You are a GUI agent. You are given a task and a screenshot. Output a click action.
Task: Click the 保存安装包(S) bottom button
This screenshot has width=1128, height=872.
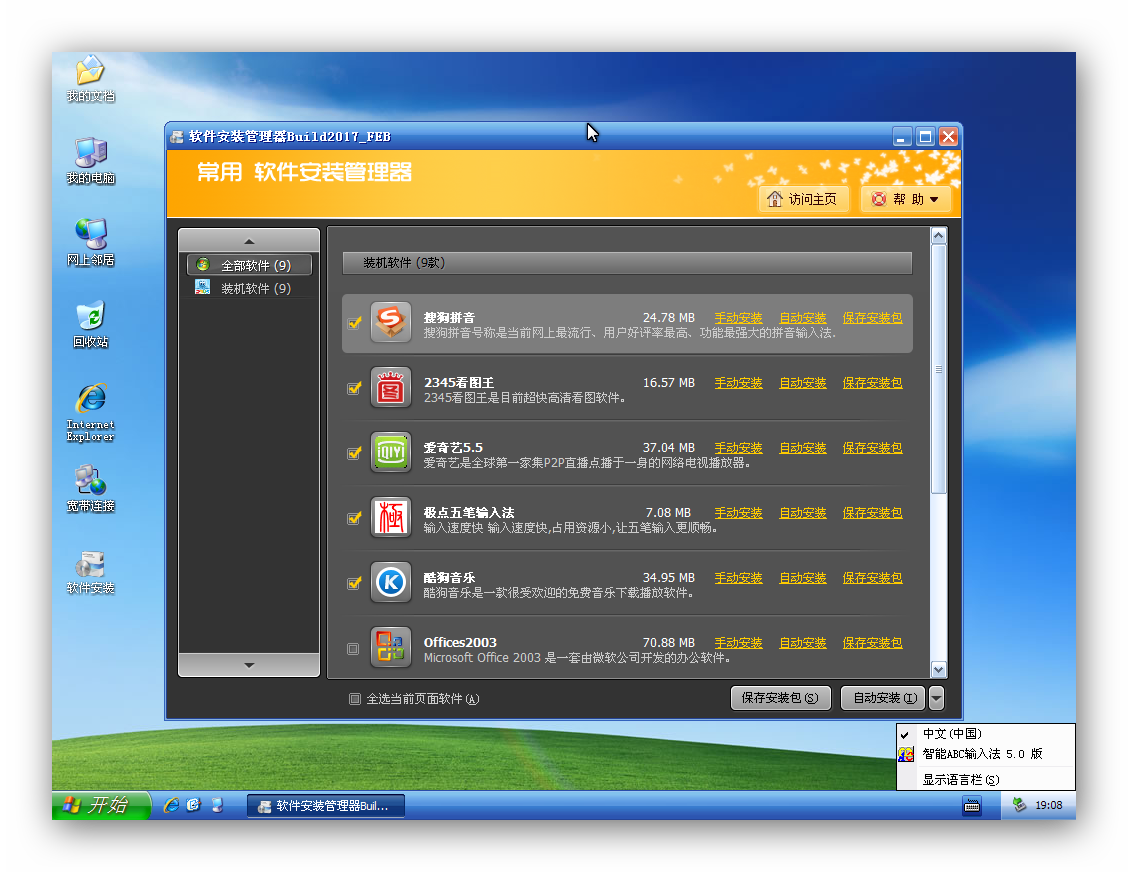click(x=781, y=698)
